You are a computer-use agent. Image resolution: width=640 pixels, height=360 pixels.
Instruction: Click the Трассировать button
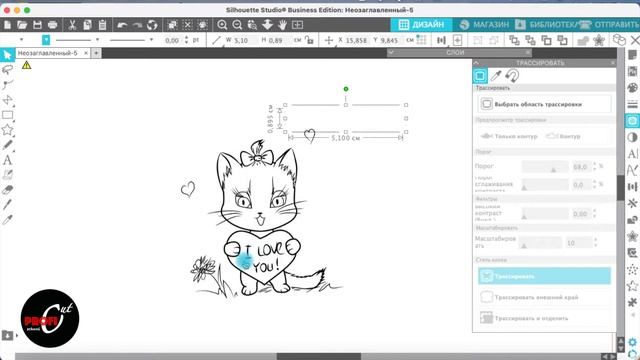(544, 276)
